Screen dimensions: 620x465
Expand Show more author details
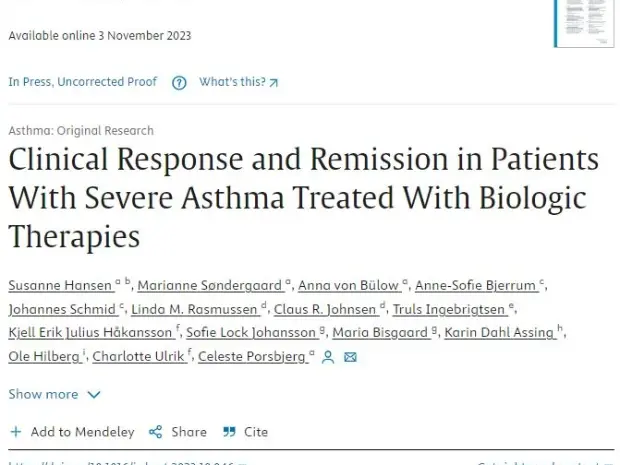tap(43, 394)
